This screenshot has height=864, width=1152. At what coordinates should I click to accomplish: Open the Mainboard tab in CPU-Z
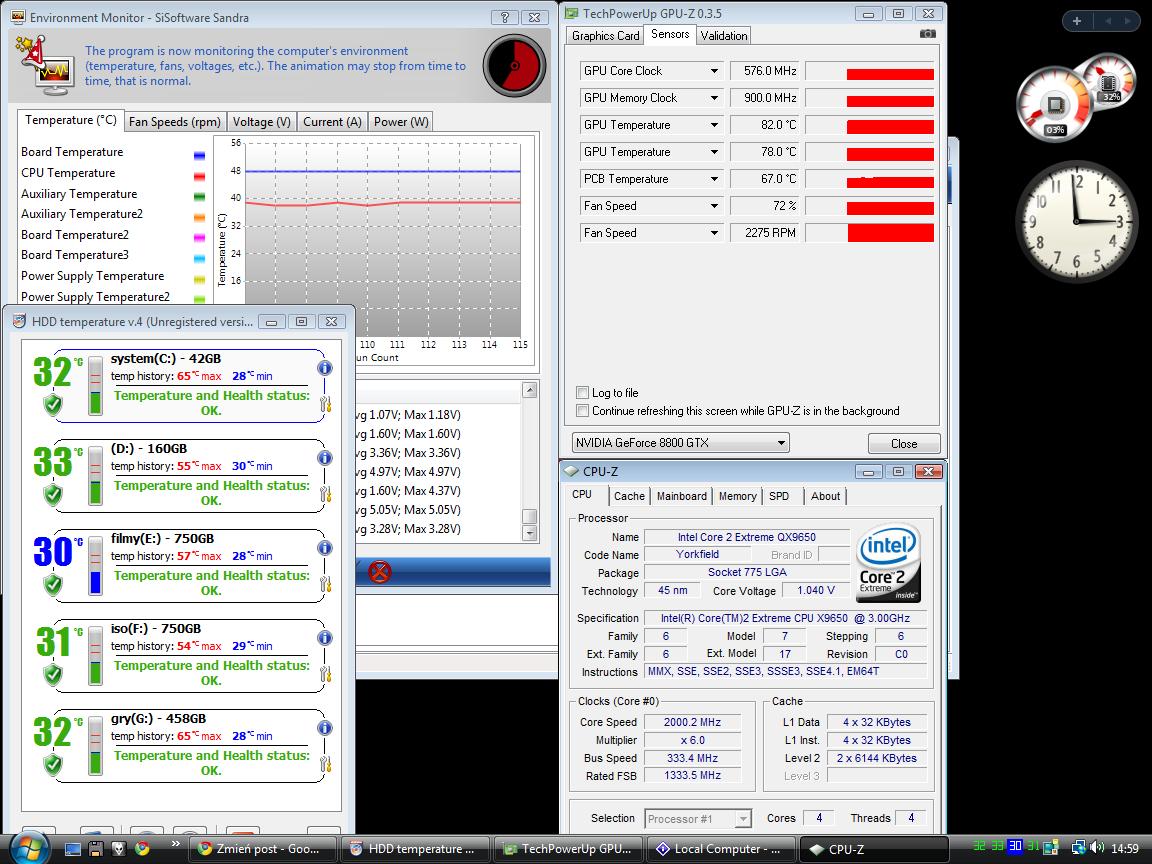(681, 496)
